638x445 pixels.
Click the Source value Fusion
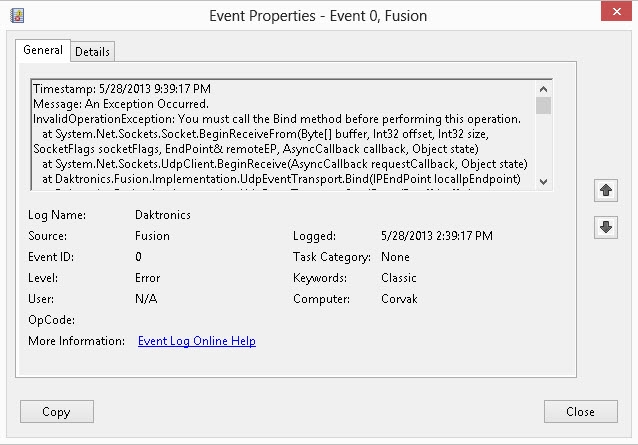tap(151, 236)
